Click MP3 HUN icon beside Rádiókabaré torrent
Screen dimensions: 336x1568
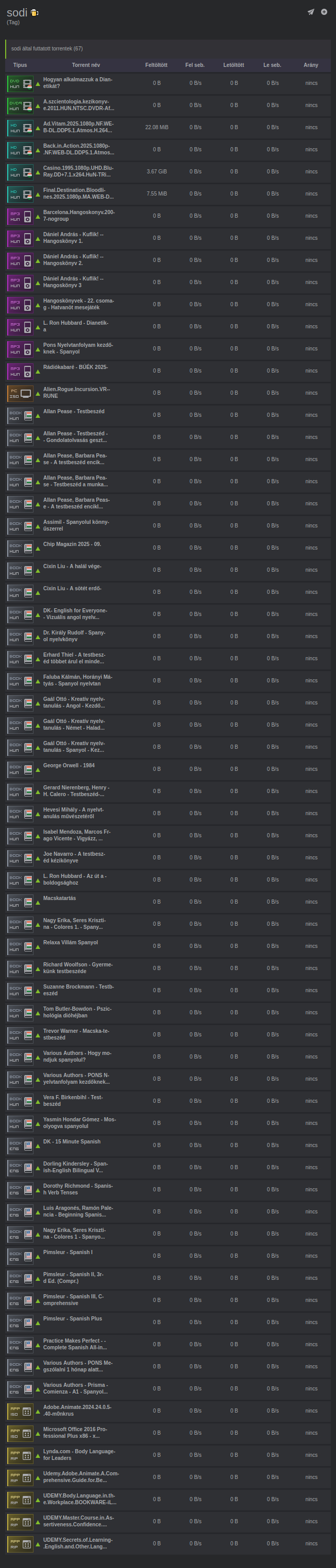[x=20, y=371]
